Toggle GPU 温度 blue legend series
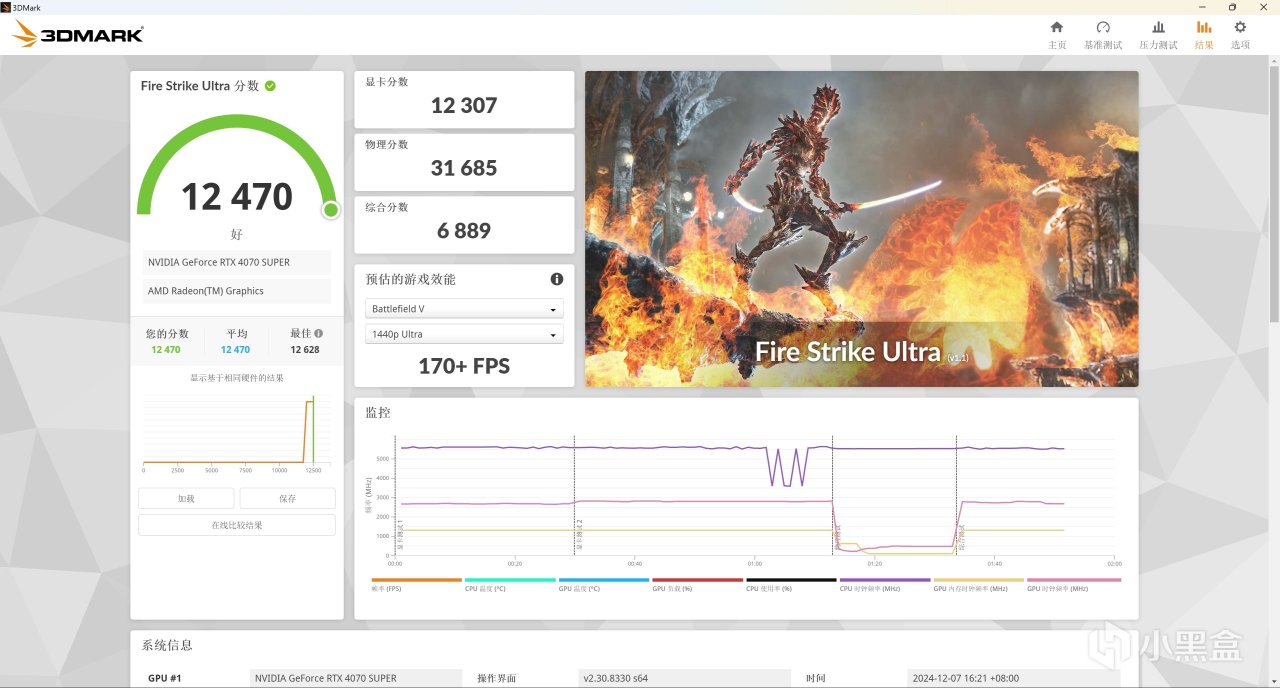This screenshot has width=1280, height=688. click(x=603, y=584)
